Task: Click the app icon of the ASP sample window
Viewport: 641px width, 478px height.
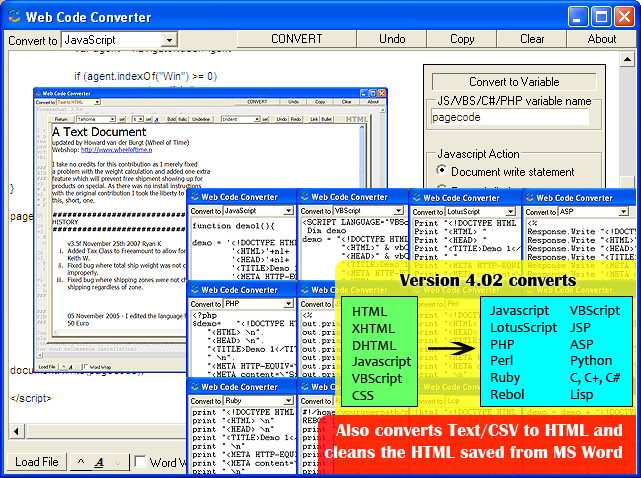Action: [529, 197]
